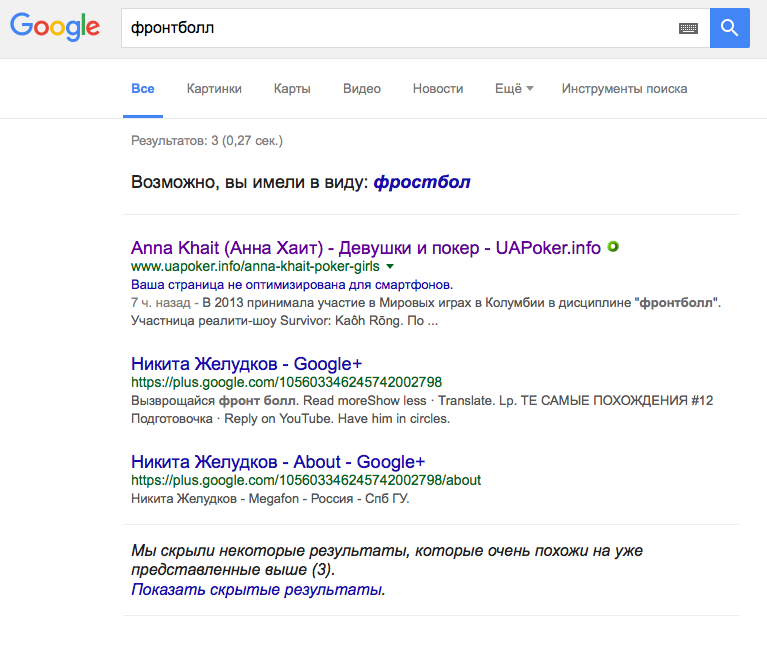This screenshot has width=767, height=661.
Task: Click the www.uapoker.info/anna-khait-poker-girls URL
Action: tap(255, 266)
